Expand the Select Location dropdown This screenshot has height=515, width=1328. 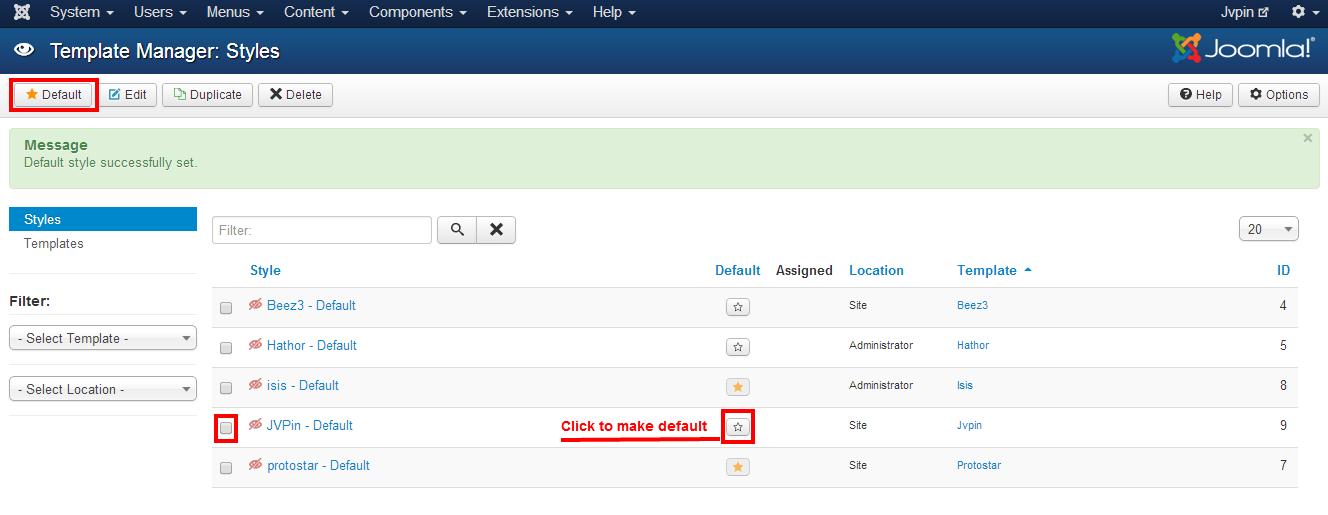103,390
